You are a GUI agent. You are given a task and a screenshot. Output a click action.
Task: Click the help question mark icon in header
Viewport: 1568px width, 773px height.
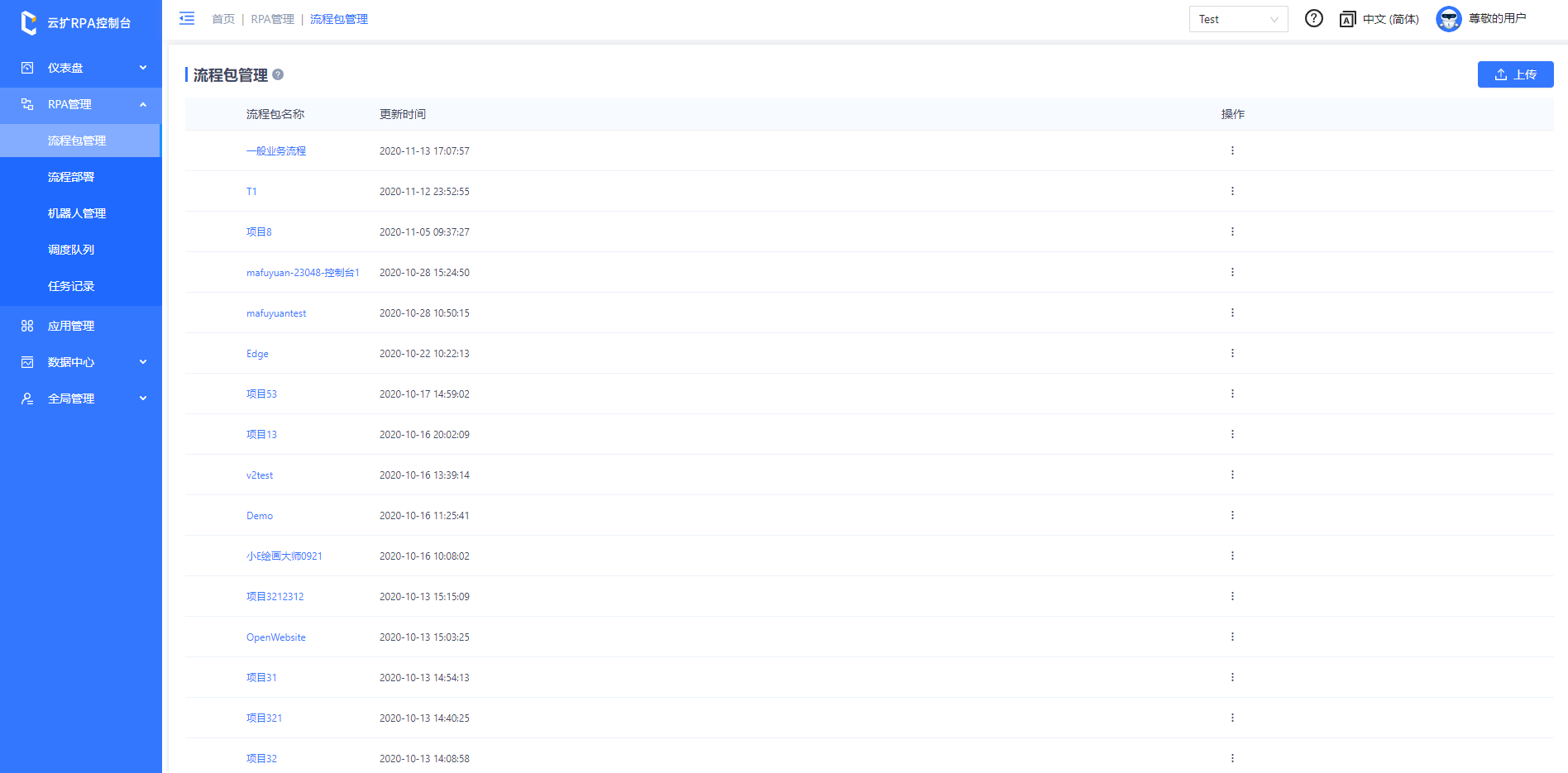pyautogui.click(x=1313, y=18)
